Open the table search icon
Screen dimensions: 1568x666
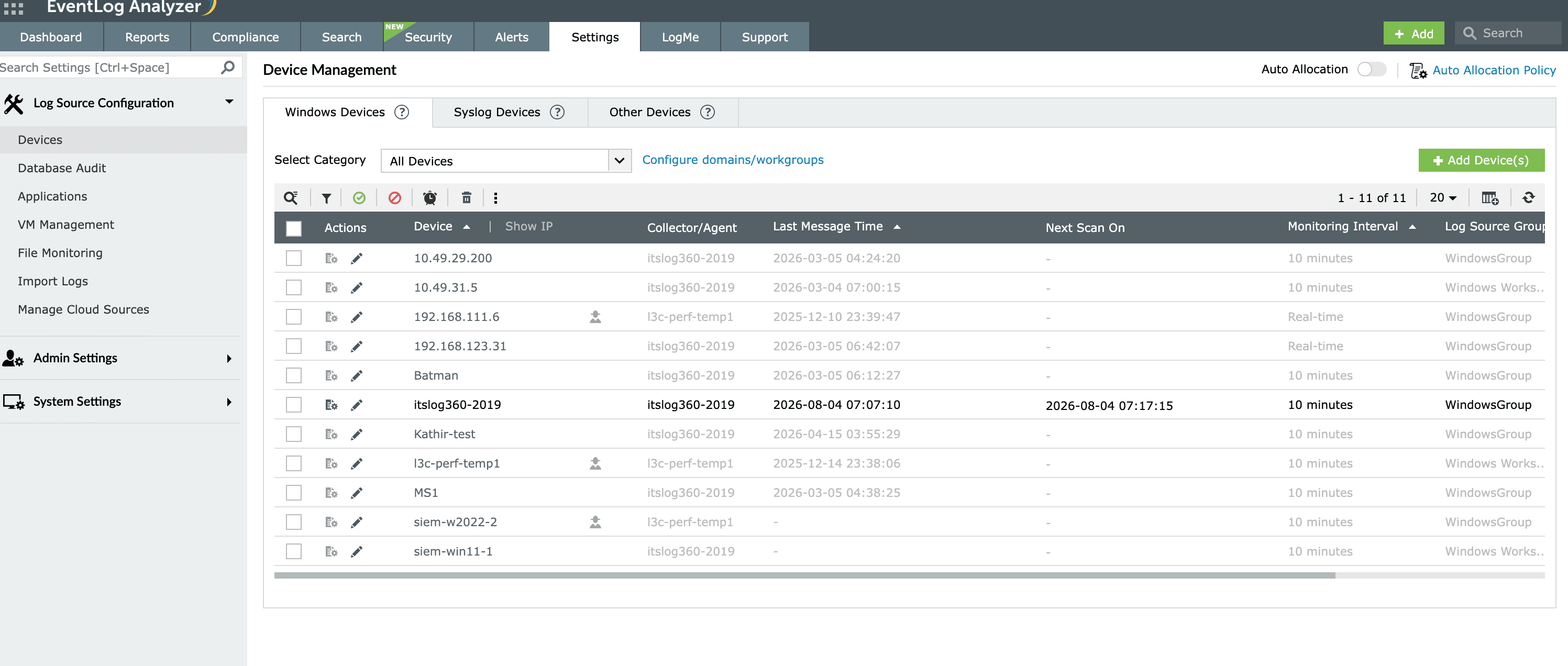click(x=290, y=198)
